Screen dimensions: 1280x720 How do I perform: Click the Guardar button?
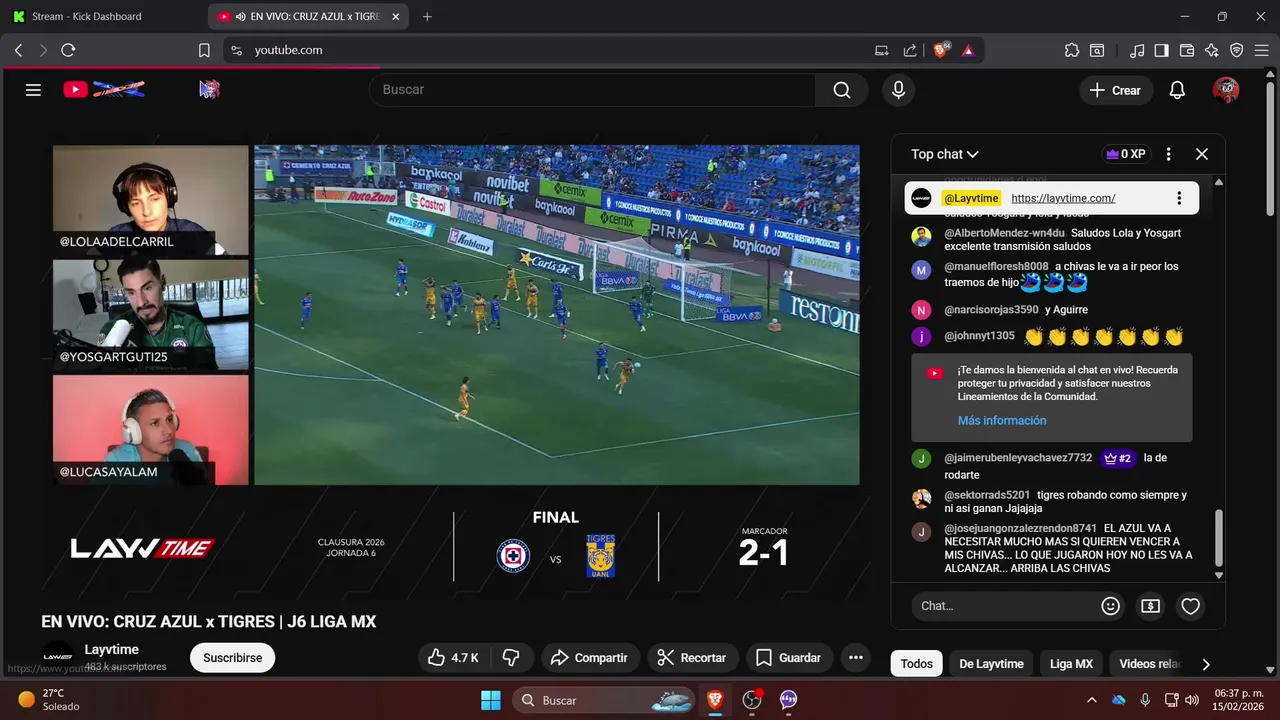(x=789, y=657)
